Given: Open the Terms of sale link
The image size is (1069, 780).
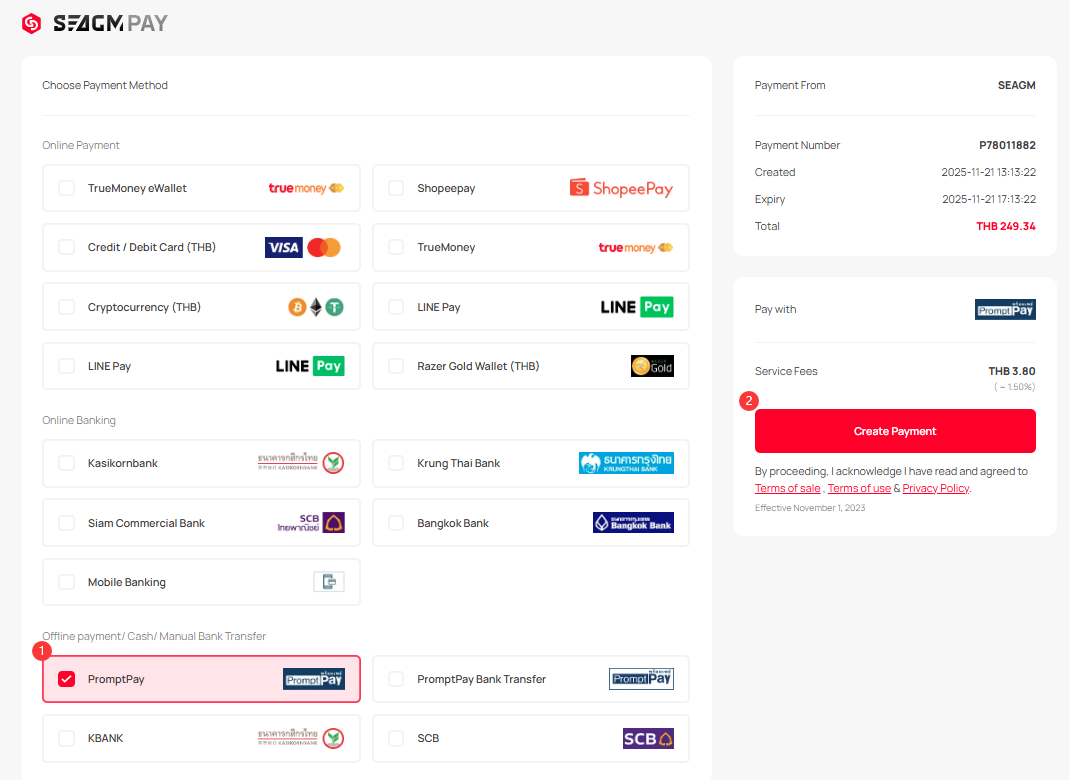Looking at the screenshot, I should coord(787,488).
